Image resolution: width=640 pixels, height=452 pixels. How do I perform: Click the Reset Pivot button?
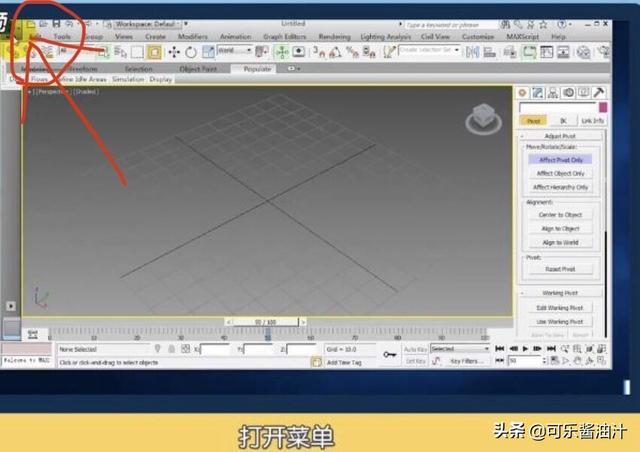(x=560, y=269)
